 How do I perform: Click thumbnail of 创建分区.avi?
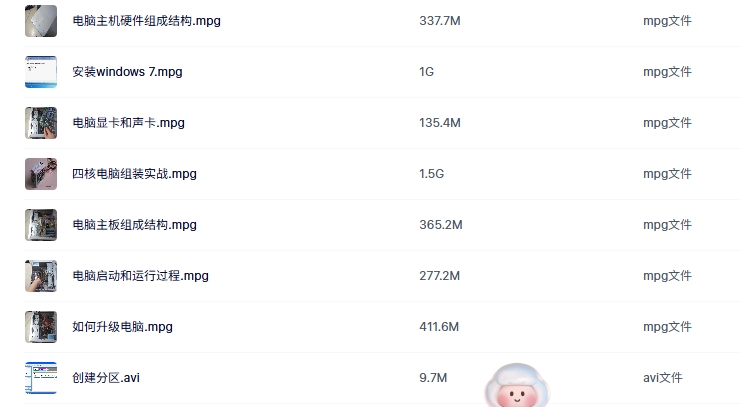(41, 378)
